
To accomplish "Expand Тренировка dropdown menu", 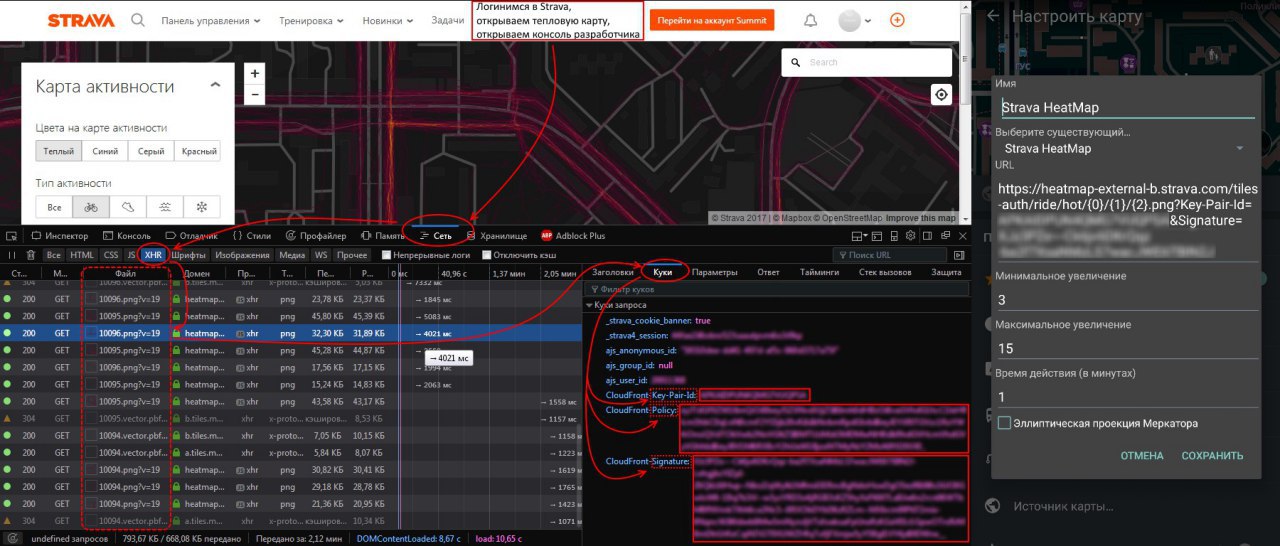I will click(313, 20).
